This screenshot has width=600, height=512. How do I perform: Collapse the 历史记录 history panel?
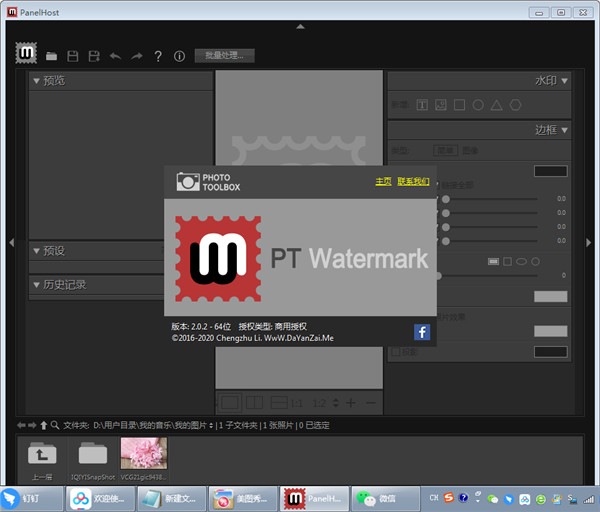coord(36,285)
